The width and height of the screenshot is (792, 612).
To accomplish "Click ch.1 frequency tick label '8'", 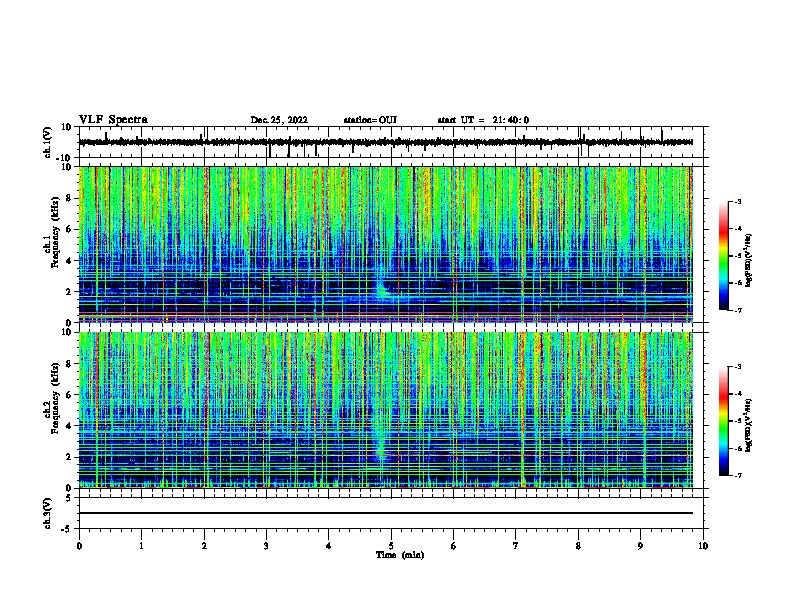I will click(x=69, y=198).
